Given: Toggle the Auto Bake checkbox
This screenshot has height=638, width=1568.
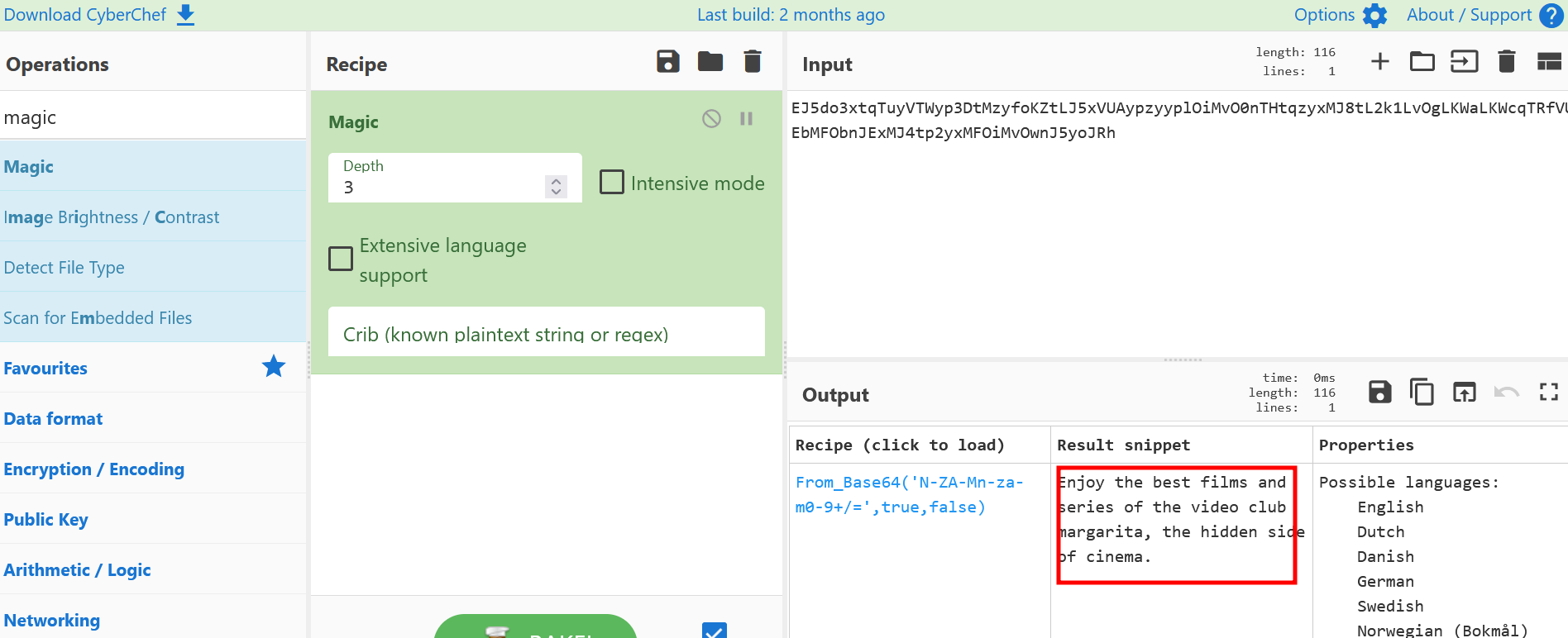Looking at the screenshot, I should click(x=714, y=631).
